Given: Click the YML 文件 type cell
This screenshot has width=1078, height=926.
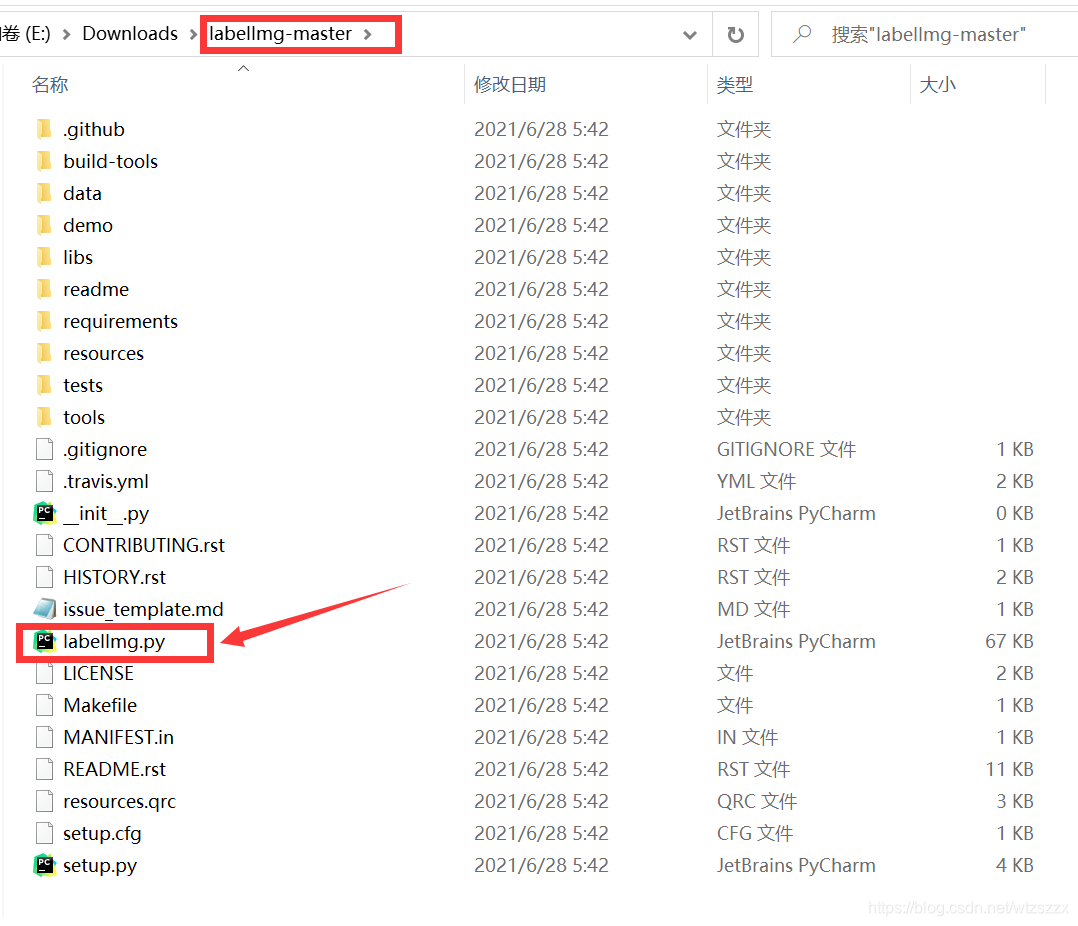Looking at the screenshot, I should pyautogui.click(x=756, y=481).
